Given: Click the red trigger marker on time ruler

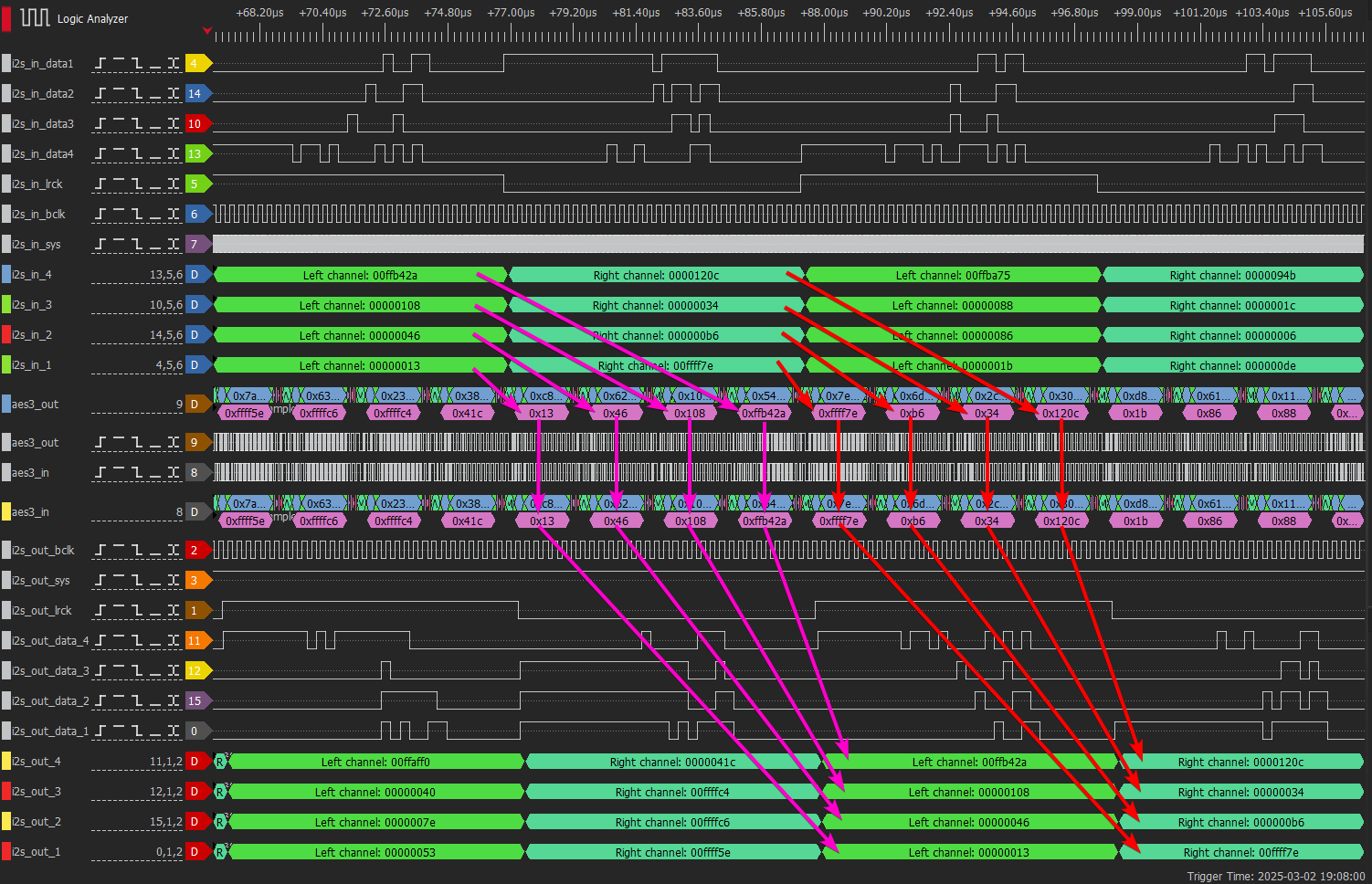Looking at the screenshot, I should click(x=207, y=32).
